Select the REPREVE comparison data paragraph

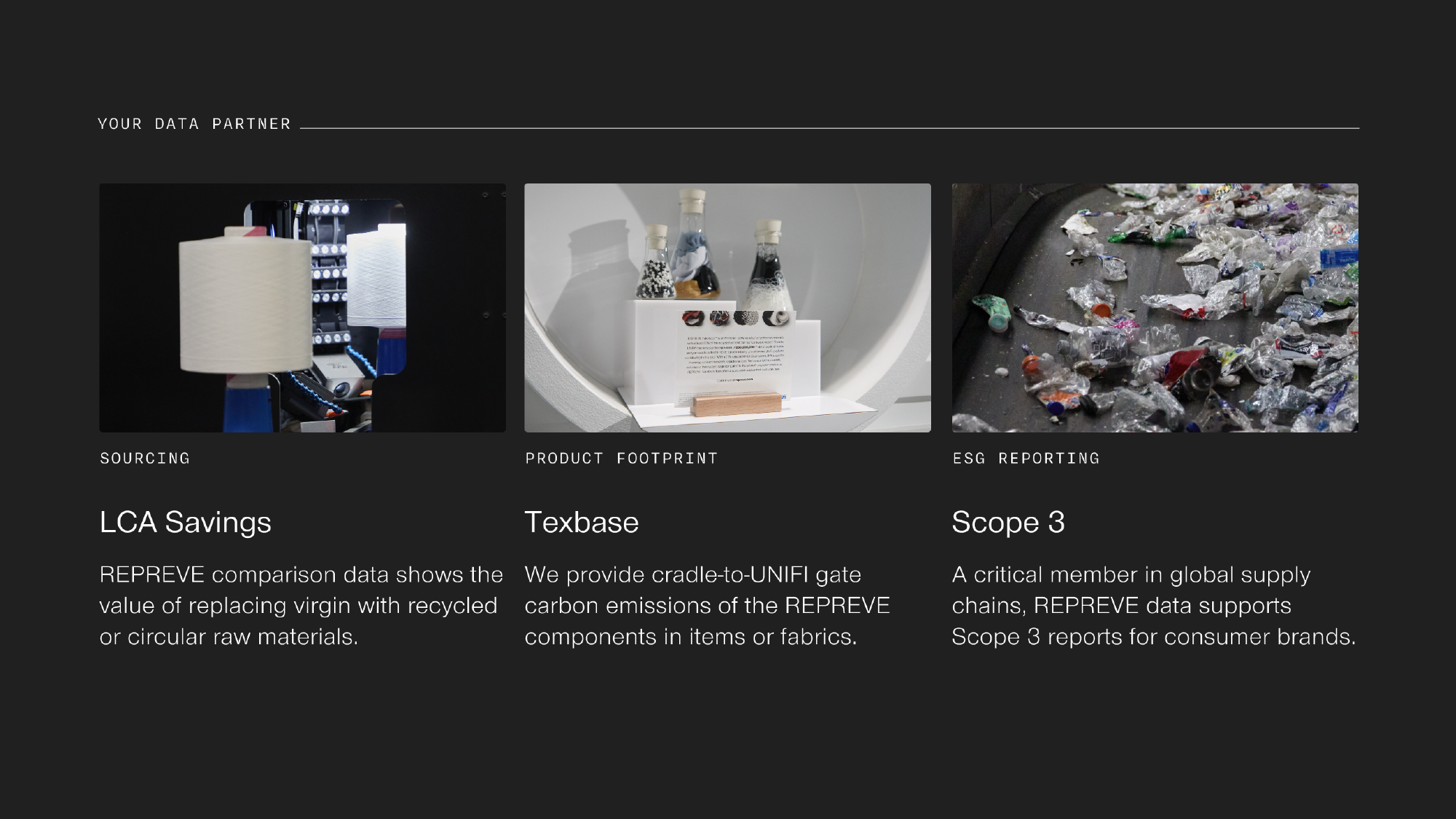tap(301, 606)
